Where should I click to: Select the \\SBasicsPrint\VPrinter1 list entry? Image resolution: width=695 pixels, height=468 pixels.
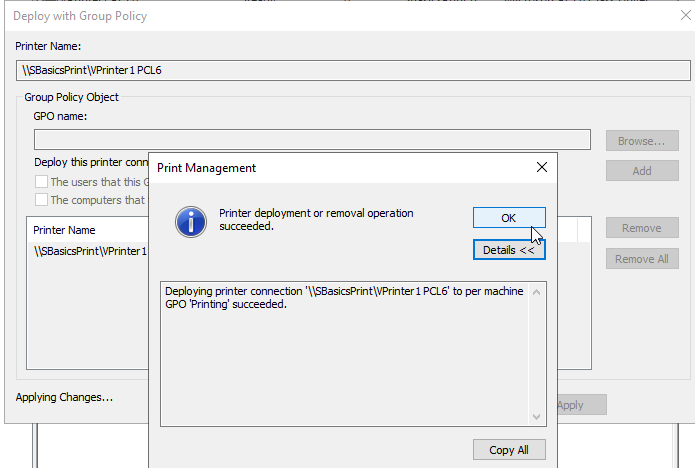(x=90, y=251)
